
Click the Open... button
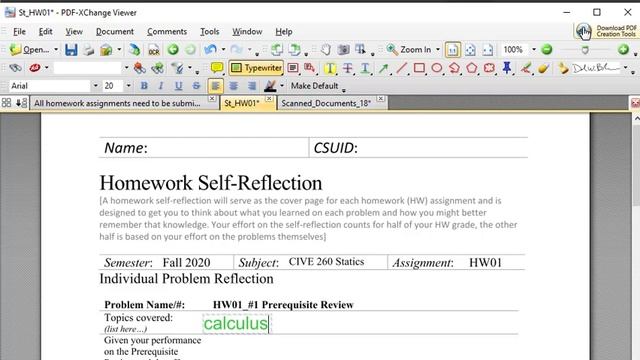click(x=29, y=50)
